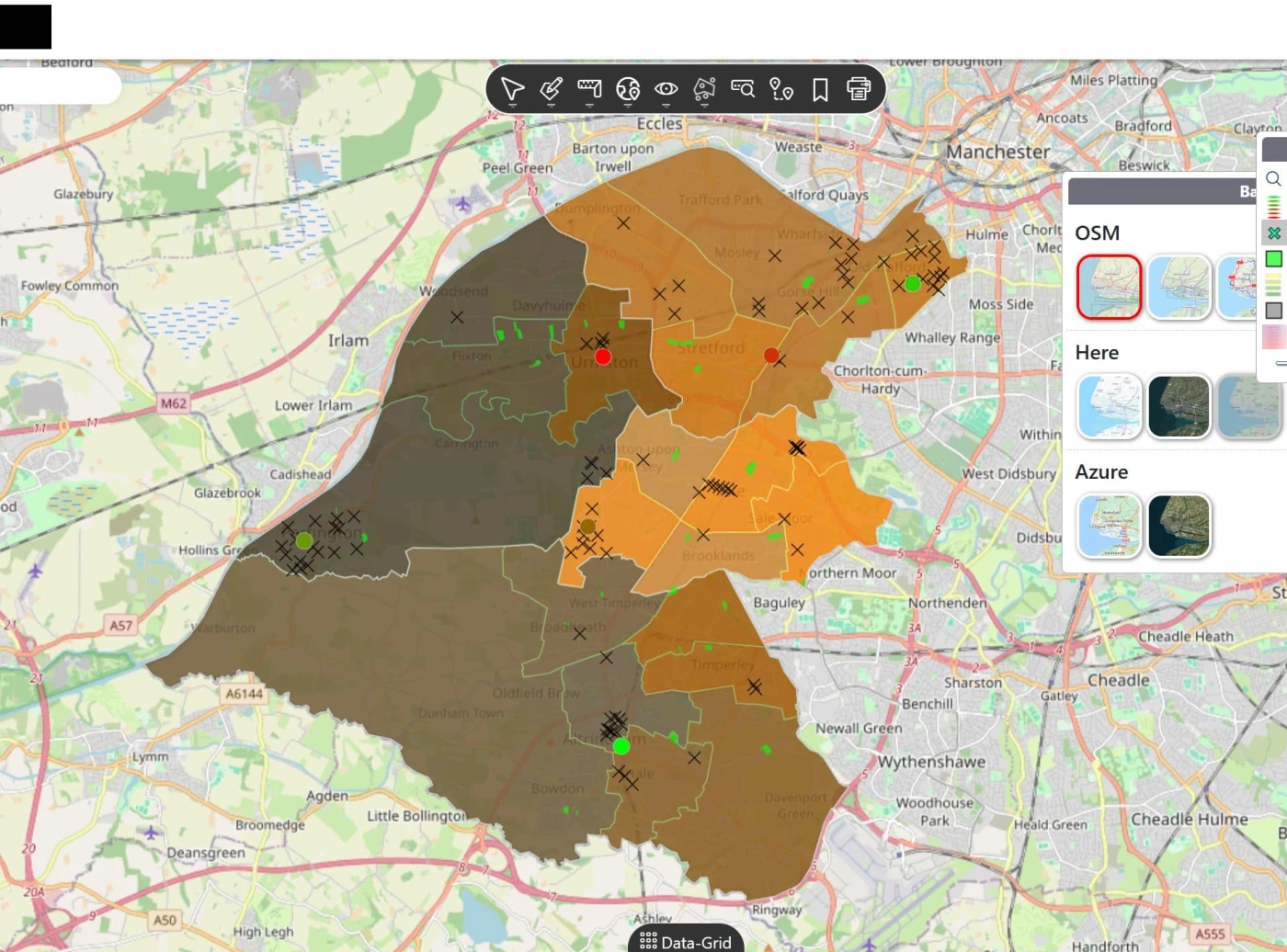The width and height of the screenshot is (1287, 952).
Task: Click the polygon territory selection tool
Action: click(704, 89)
